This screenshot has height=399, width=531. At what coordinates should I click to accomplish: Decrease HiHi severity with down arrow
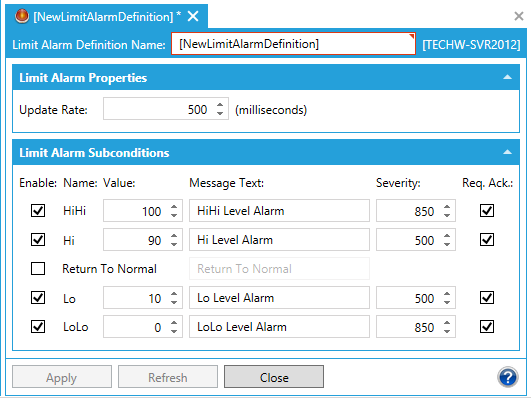pos(447,215)
